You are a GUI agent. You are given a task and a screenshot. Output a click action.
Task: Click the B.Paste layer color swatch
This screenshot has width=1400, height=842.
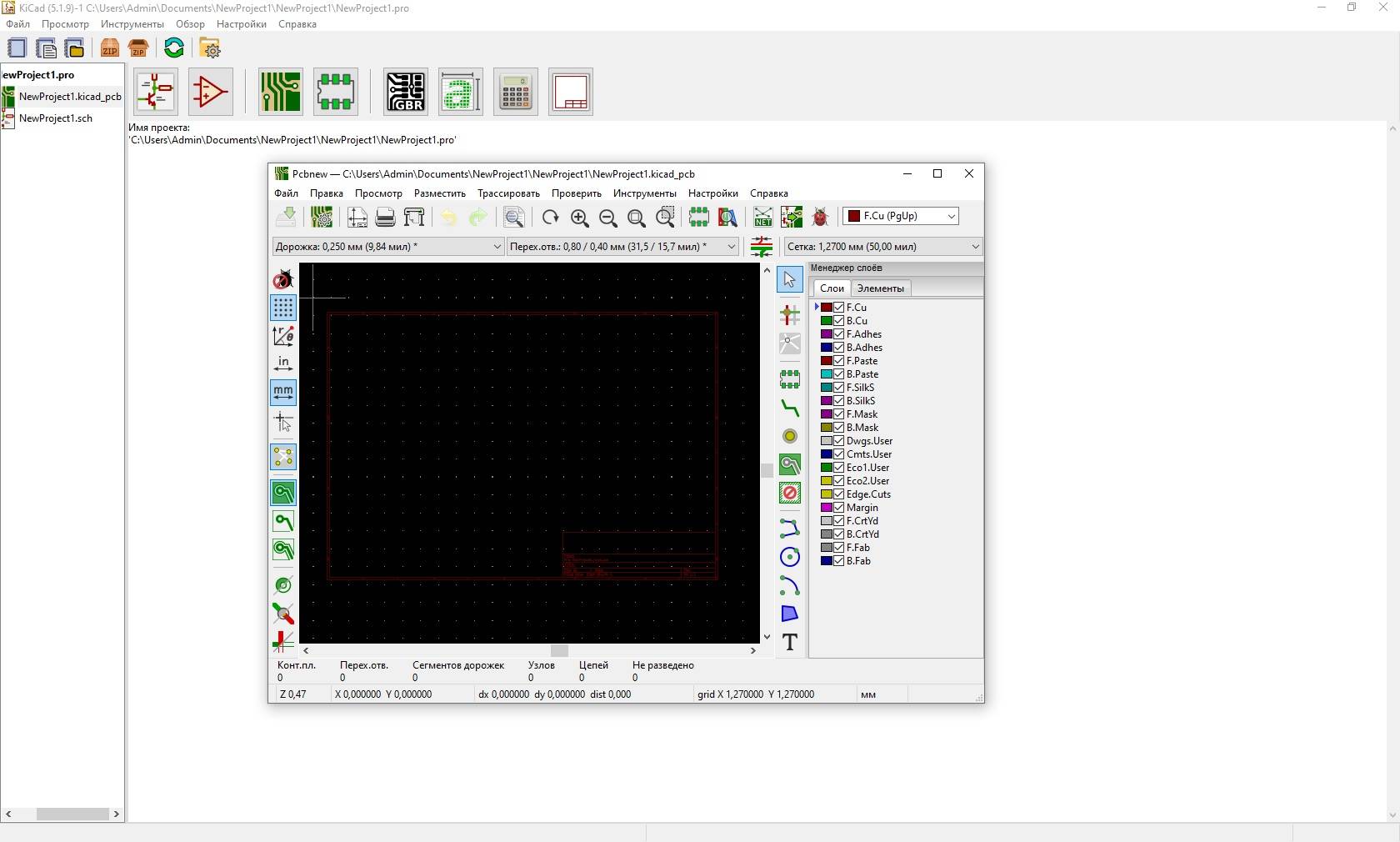(827, 374)
